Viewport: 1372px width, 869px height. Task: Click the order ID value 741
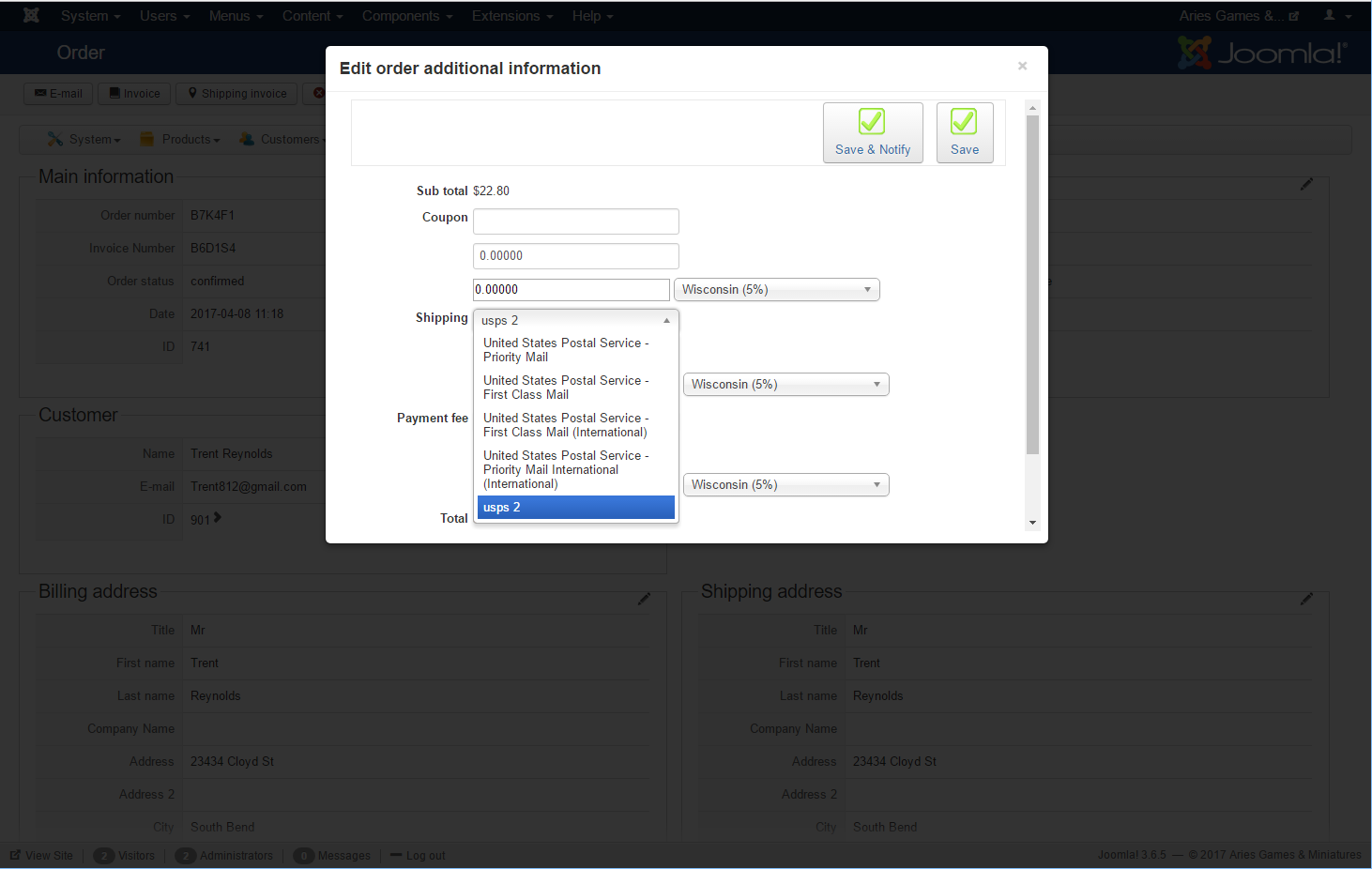pos(200,346)
